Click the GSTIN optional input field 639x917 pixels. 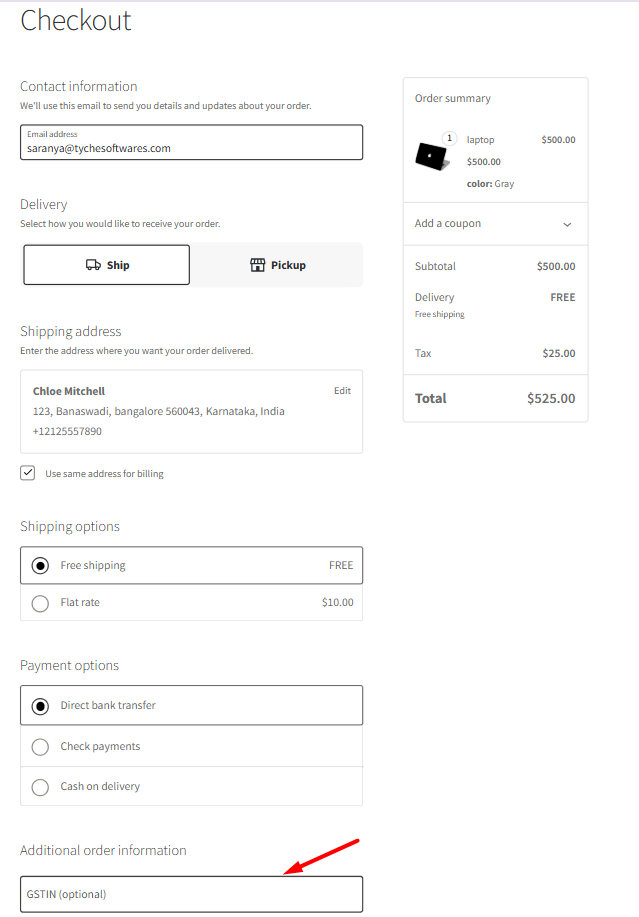click(x=191, y=893)
